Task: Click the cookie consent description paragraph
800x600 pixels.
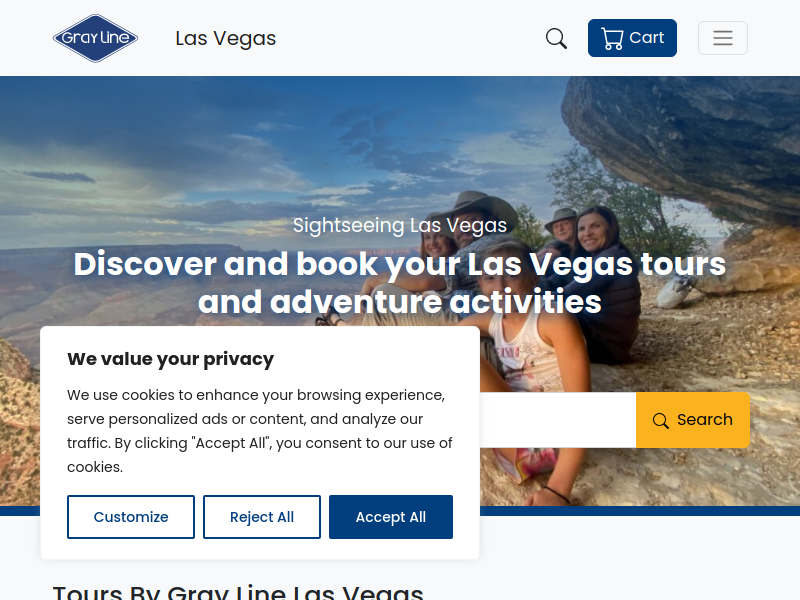Action: click(x=260, y=431)
